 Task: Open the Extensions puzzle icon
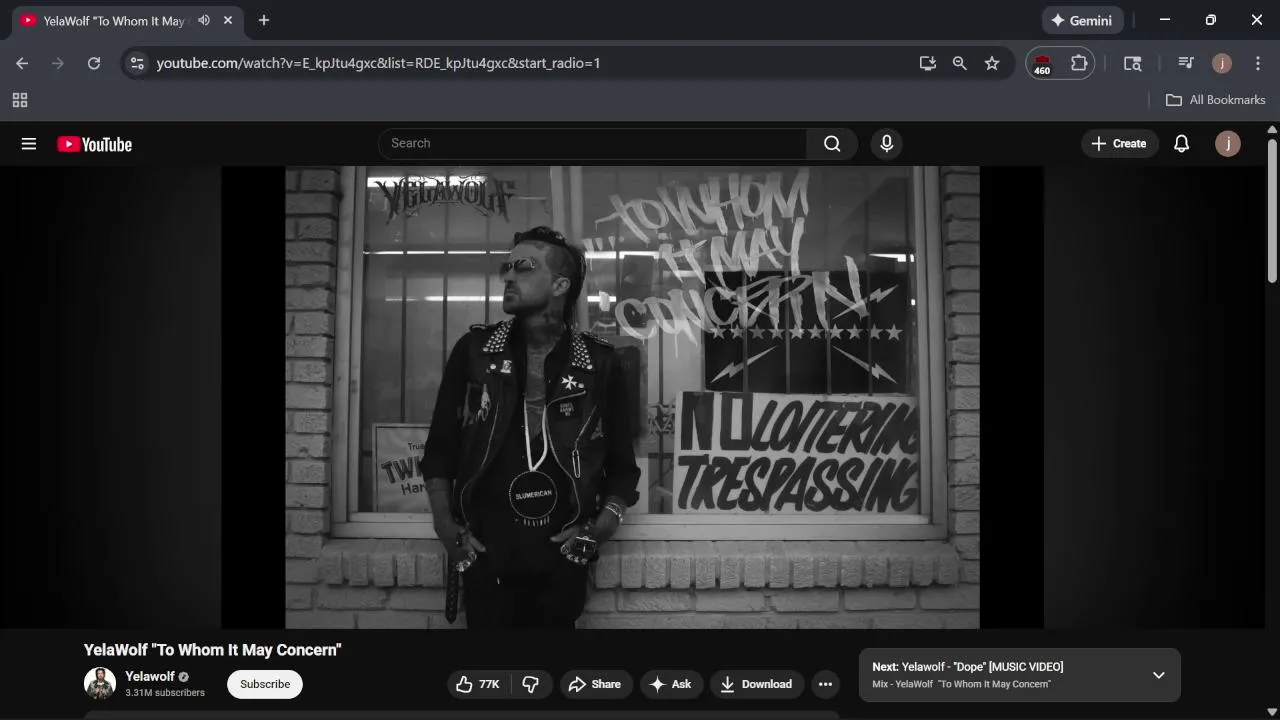[1079, 63]
